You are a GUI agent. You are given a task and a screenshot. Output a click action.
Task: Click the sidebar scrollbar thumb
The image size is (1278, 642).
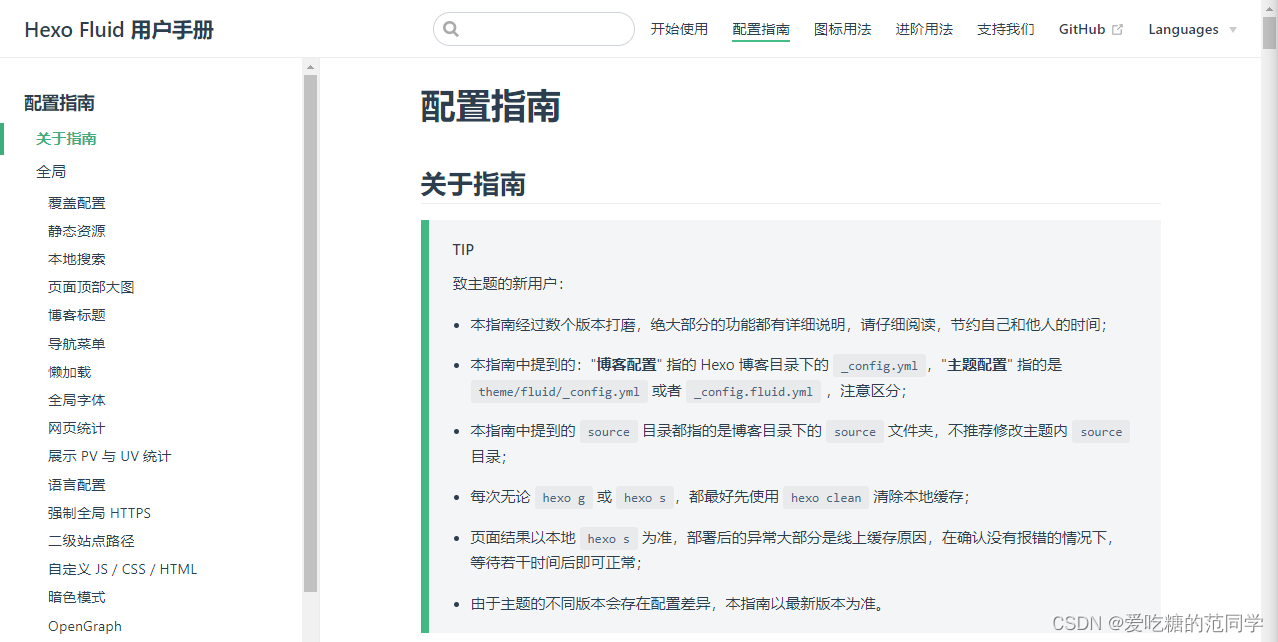[x=310, y=333]
